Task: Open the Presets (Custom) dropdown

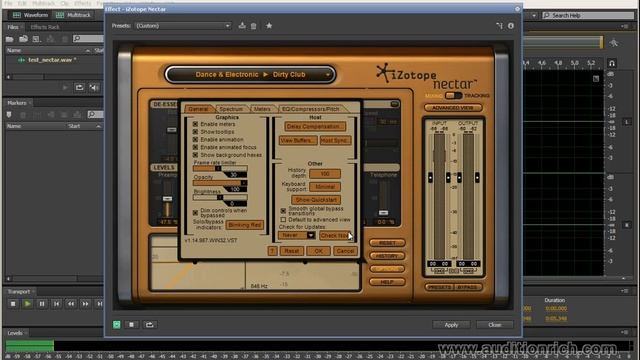Action: tap(182, 26)
